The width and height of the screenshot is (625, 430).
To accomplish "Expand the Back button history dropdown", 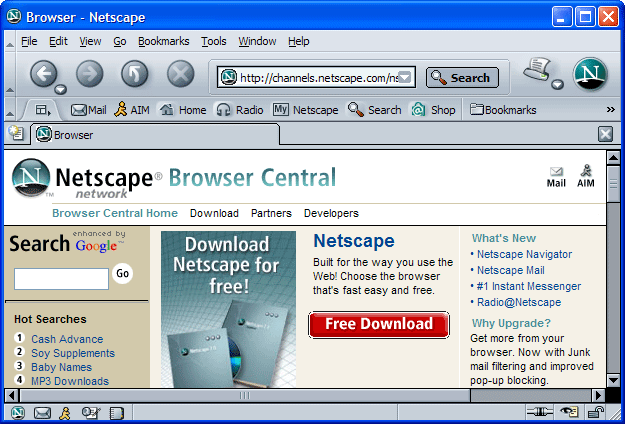I will 60,89.
